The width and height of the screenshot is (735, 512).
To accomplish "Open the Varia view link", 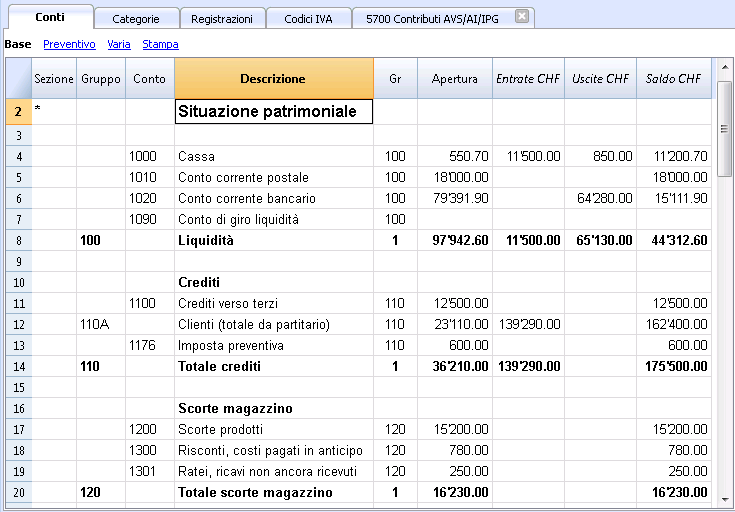I will (x=119, y=44).
